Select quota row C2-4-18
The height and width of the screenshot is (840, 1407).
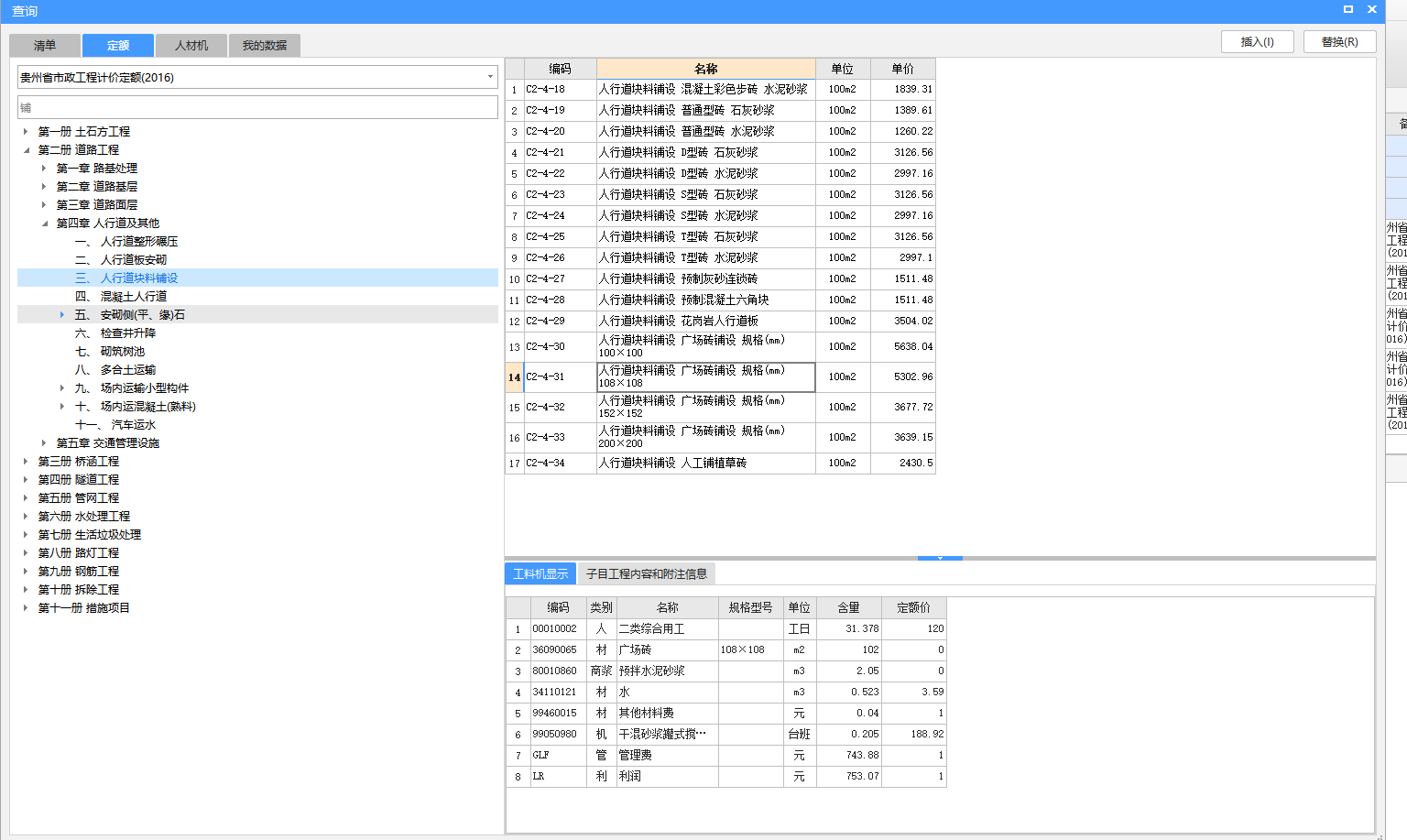[x=720, y=89]
